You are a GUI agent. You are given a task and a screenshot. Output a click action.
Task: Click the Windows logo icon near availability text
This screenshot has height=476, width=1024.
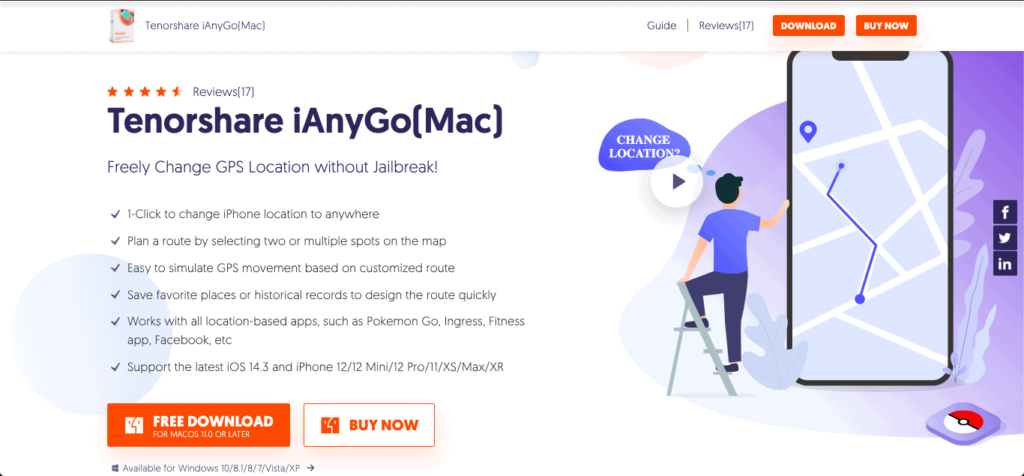point(115,468)
